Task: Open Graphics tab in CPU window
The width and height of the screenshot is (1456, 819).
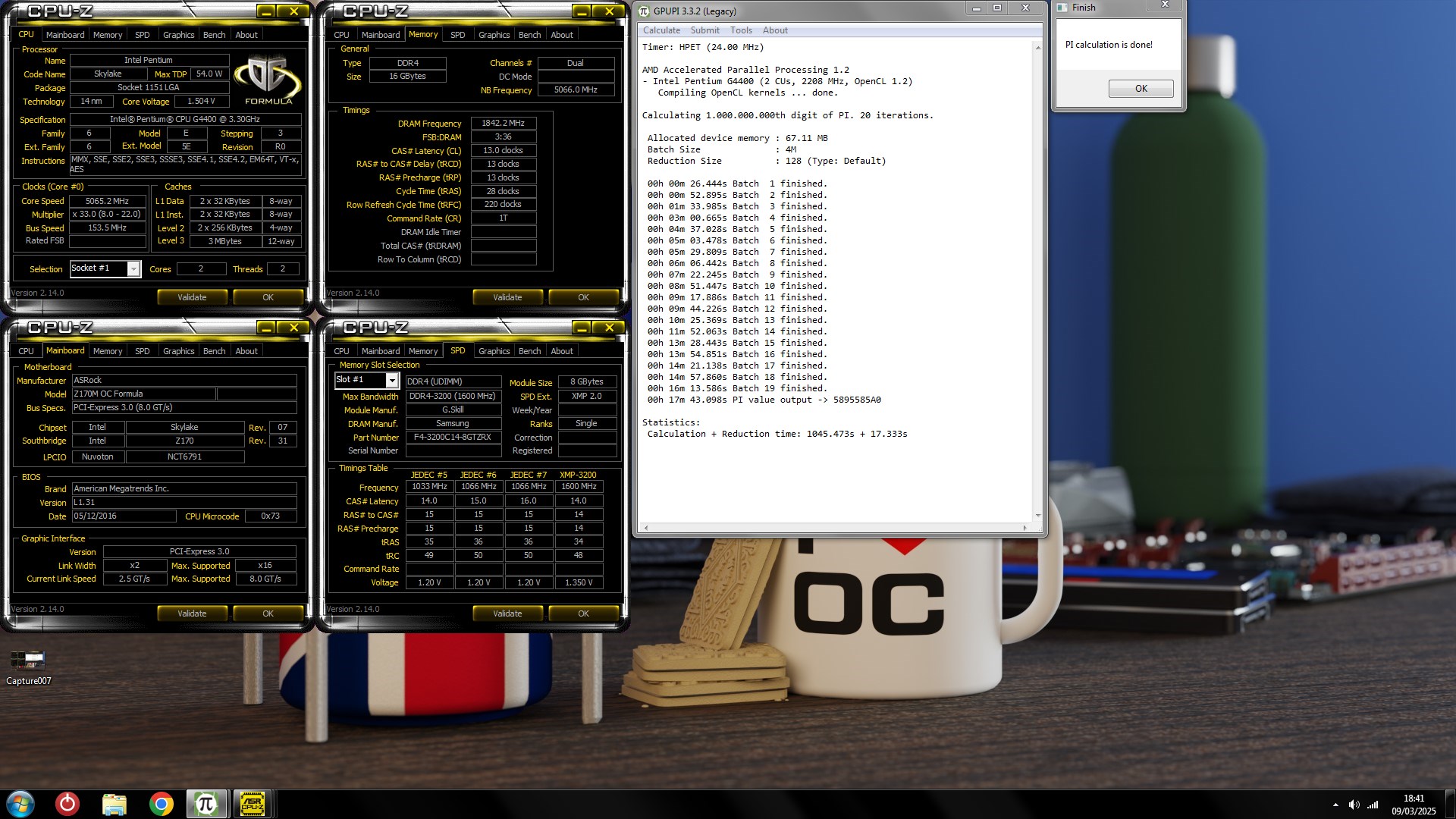Action: (x=178, y=35)
